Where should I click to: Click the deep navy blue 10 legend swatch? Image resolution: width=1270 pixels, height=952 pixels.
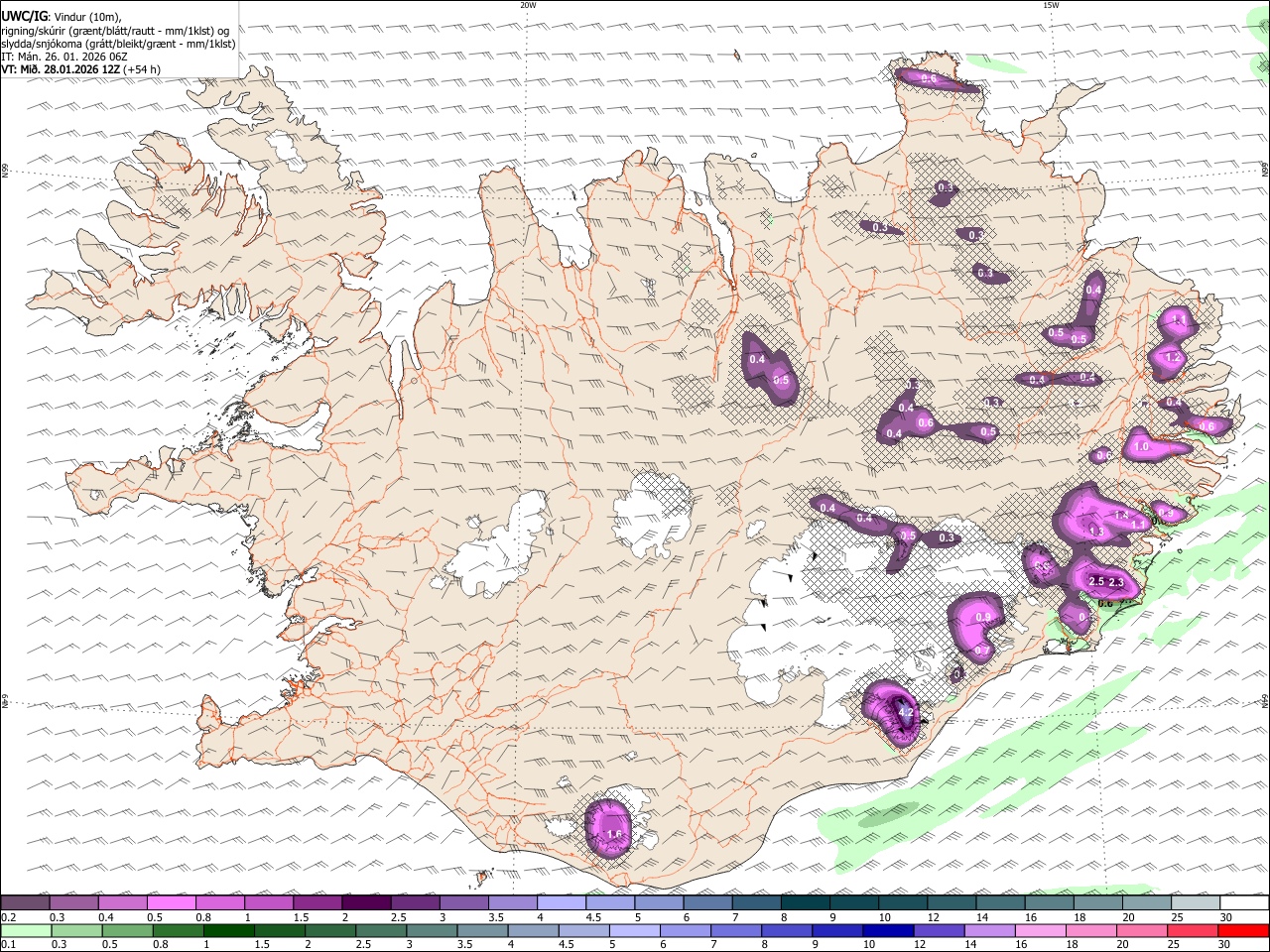pyautogui.click(x=889, y=931)
